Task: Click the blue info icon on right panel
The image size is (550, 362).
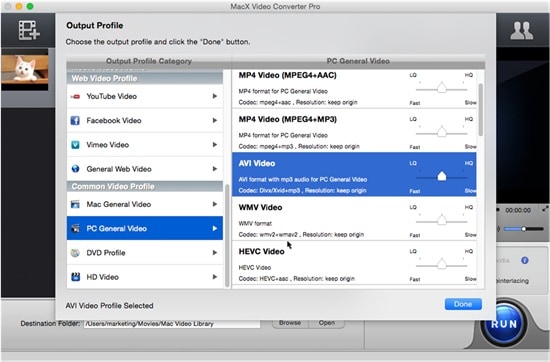Action: coord(525,260)
